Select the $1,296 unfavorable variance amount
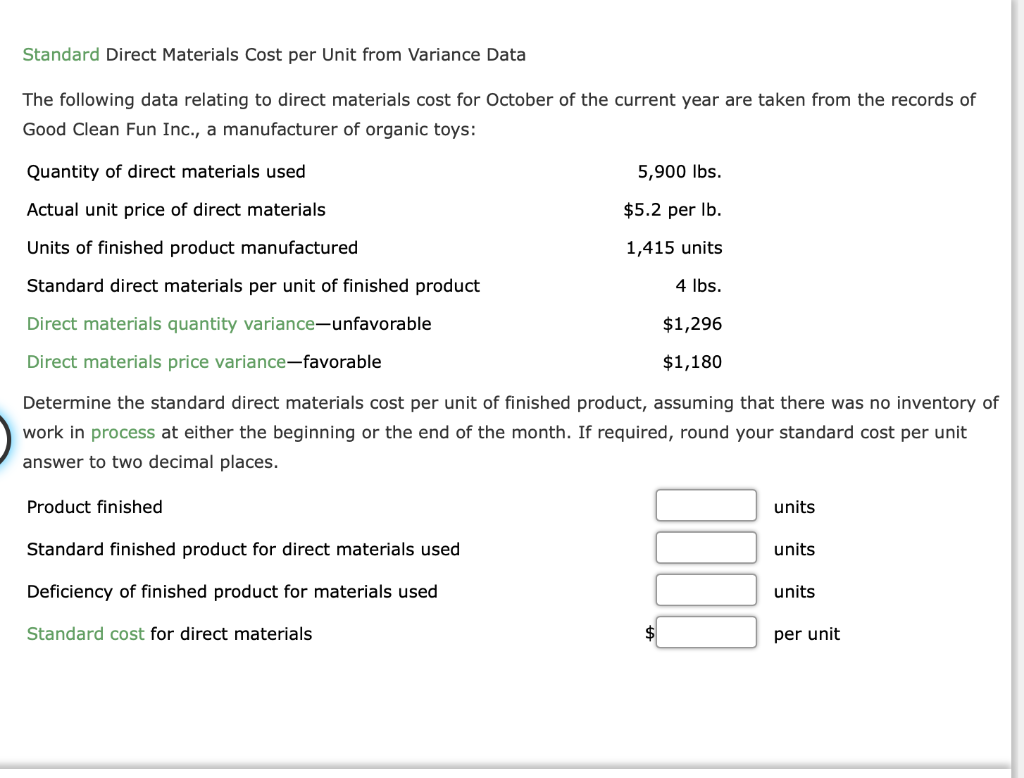 pyautogui.click(x=693, y=323)
